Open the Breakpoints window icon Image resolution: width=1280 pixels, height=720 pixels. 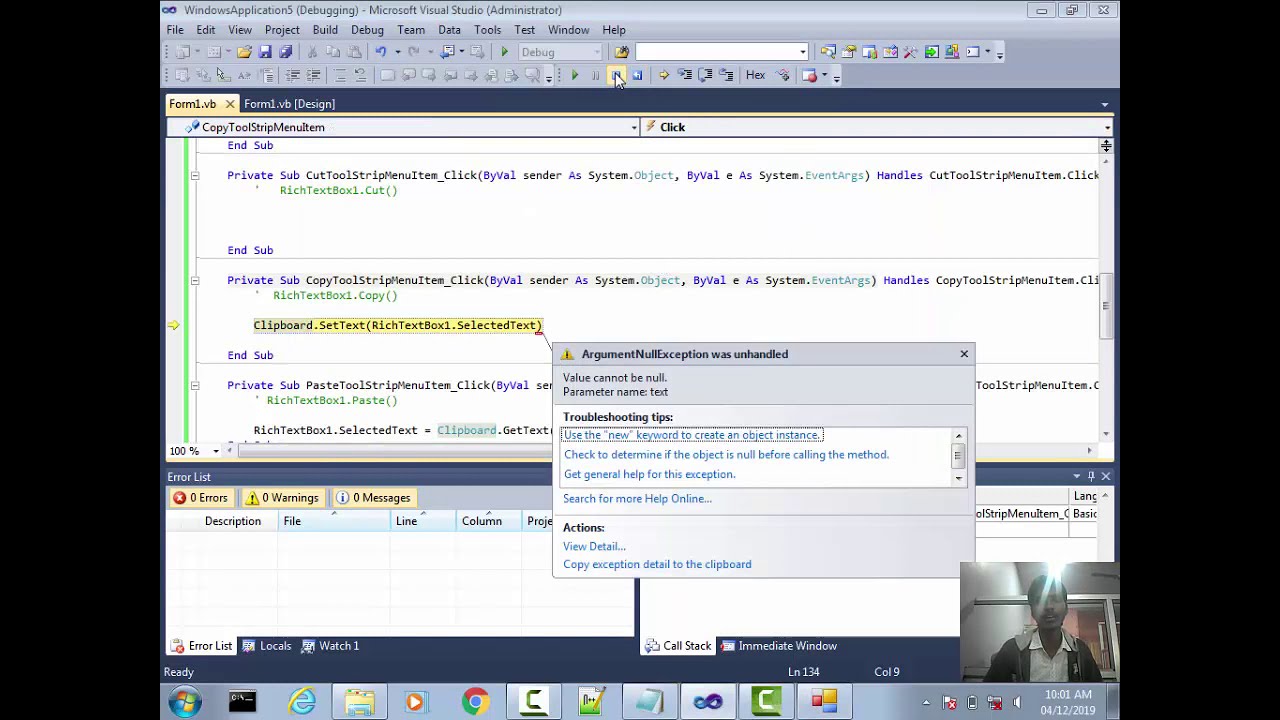809,75
